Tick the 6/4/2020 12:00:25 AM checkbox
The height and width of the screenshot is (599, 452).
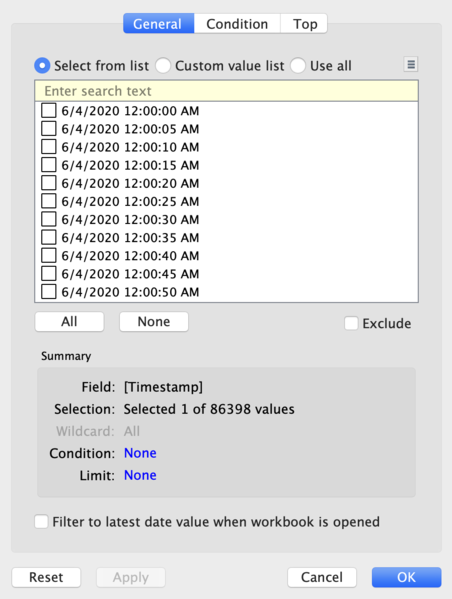point(49,201)
